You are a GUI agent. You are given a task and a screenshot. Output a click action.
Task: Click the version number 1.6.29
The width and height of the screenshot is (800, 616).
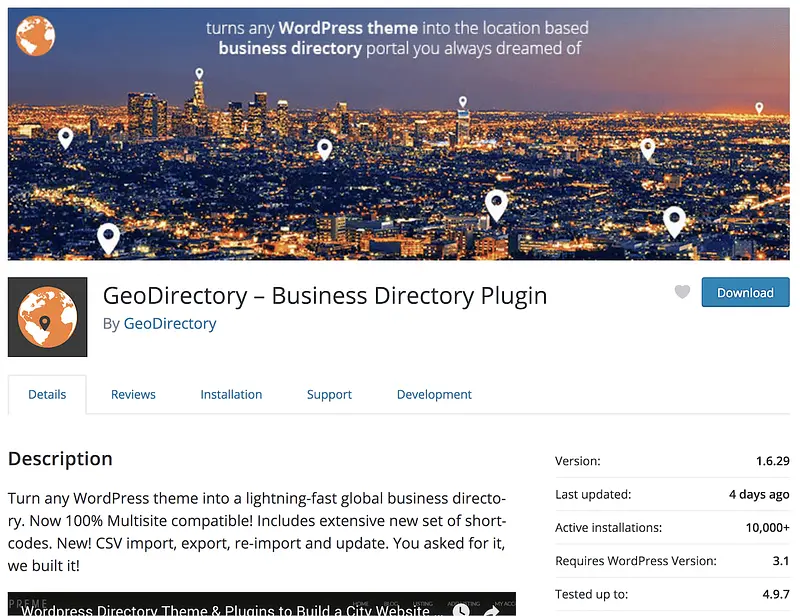point(772,461)
